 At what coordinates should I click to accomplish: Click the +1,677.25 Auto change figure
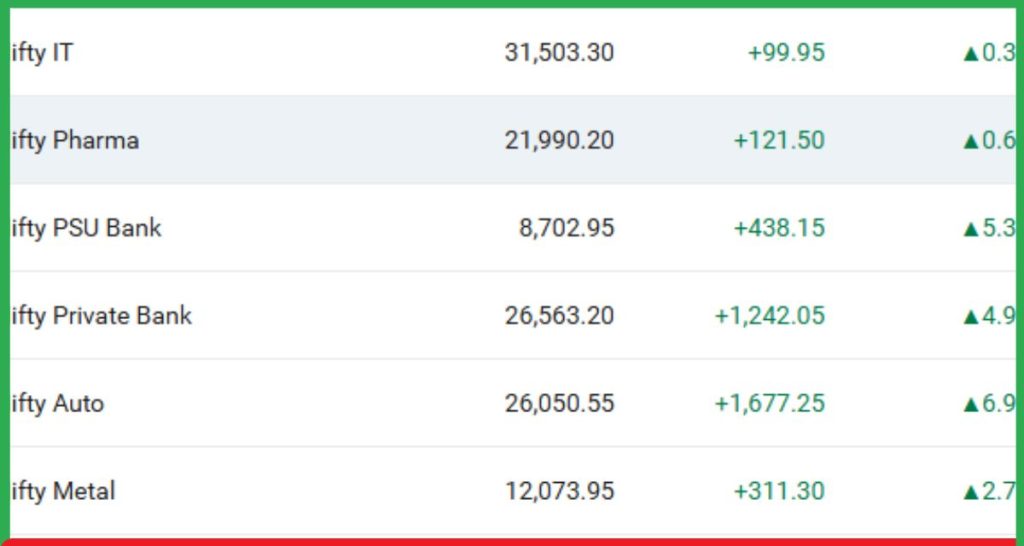769,404
